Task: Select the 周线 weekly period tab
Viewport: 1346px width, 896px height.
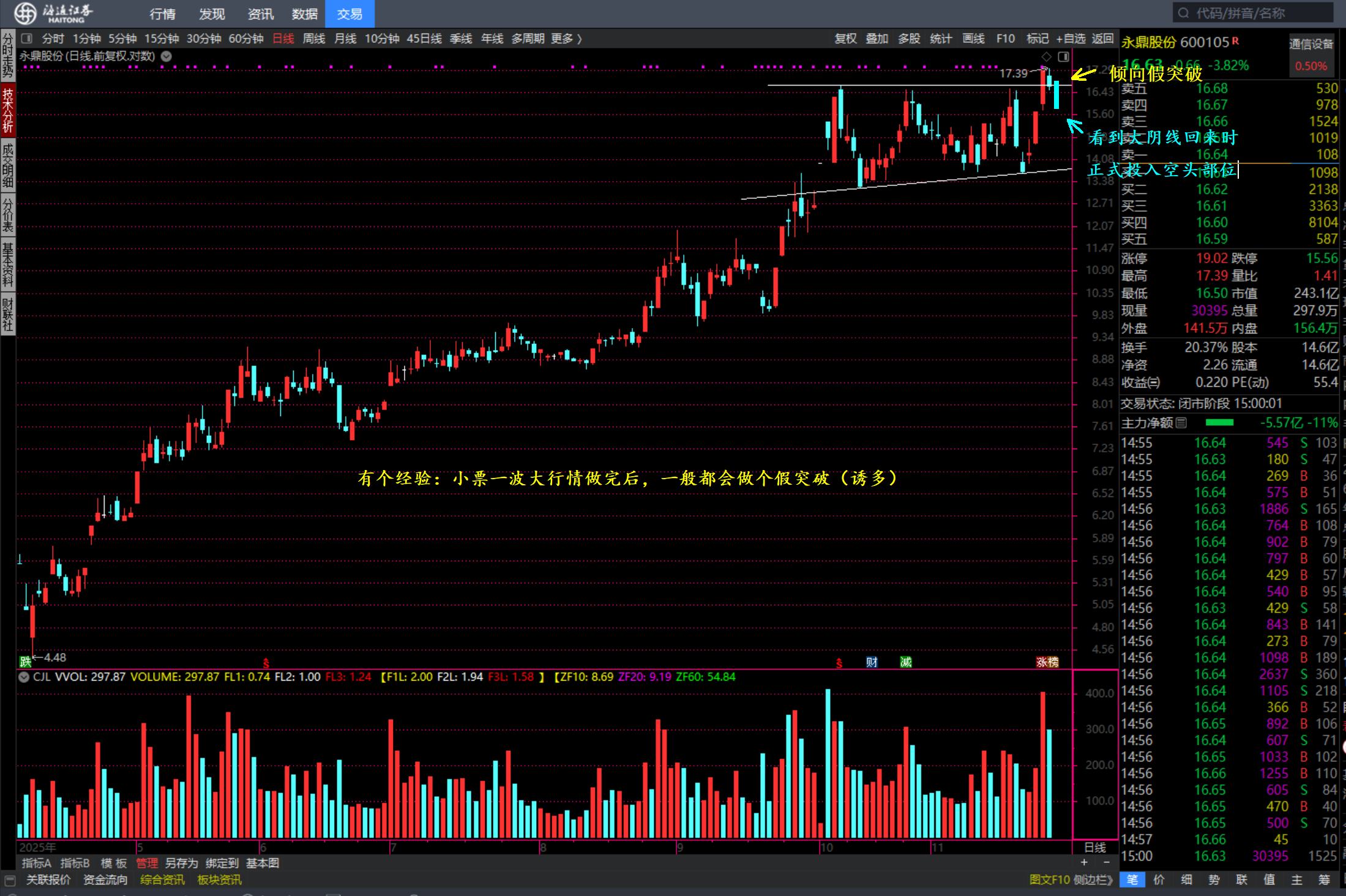Action: click(x=314, y=39)
